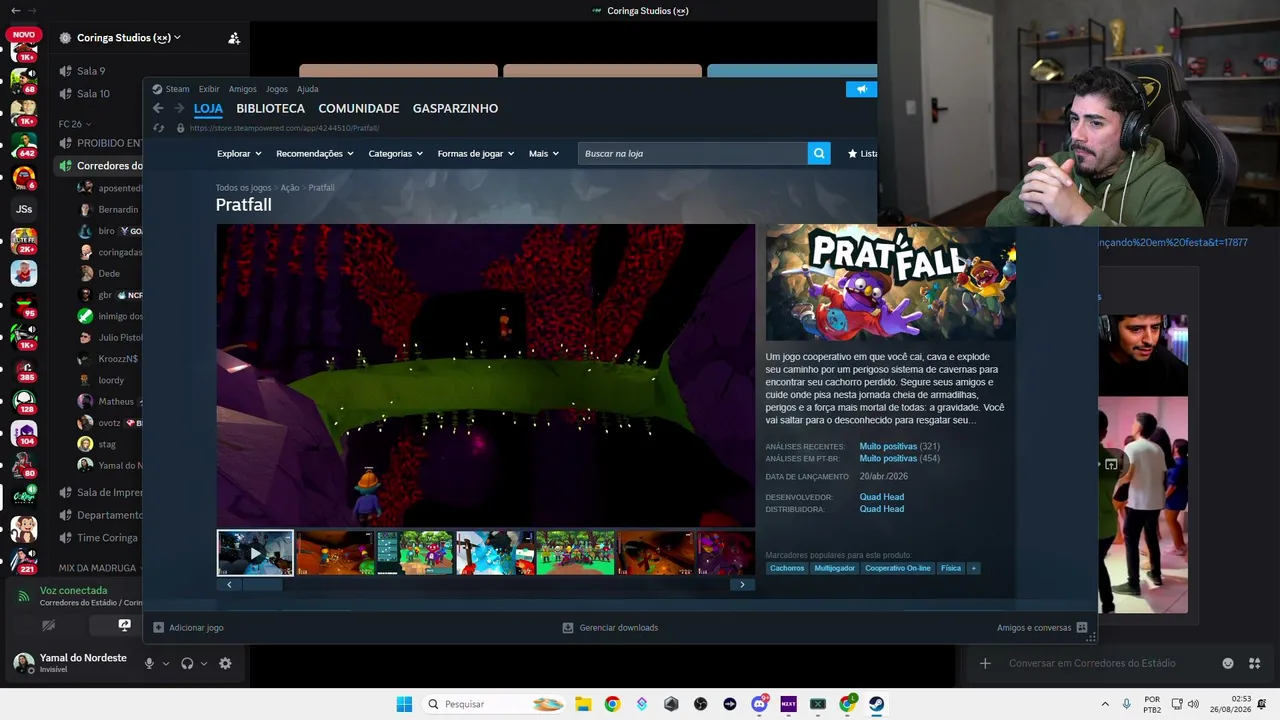Click the Windows Pesquisar search box

click(496, 704)
